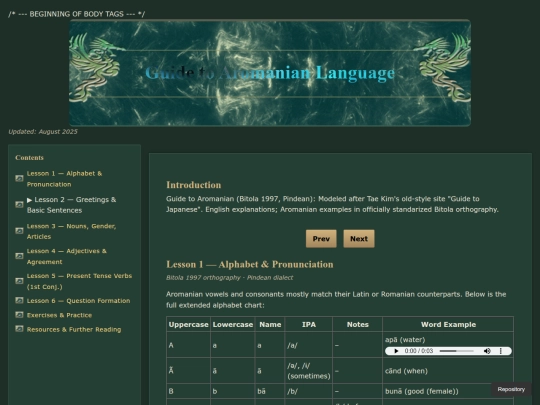Go to Lesson 6 — Question Formation
Screen dimensions: 540x405
coord(79,301)
